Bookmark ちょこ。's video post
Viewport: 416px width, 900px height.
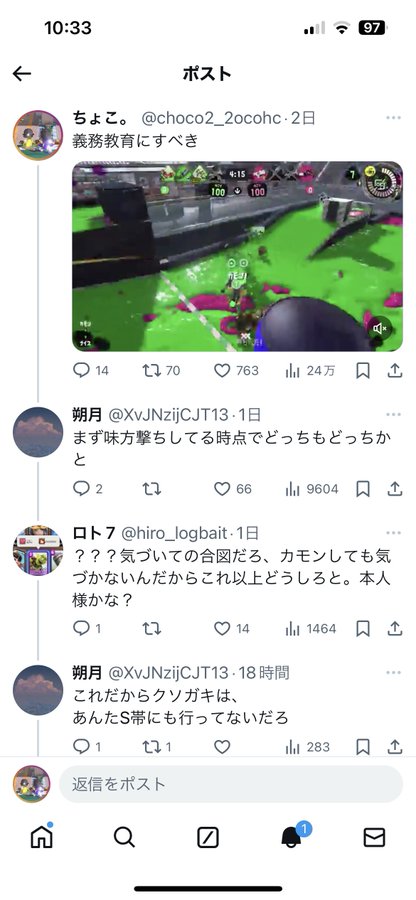pyautogui.click(x=363, y=371)
